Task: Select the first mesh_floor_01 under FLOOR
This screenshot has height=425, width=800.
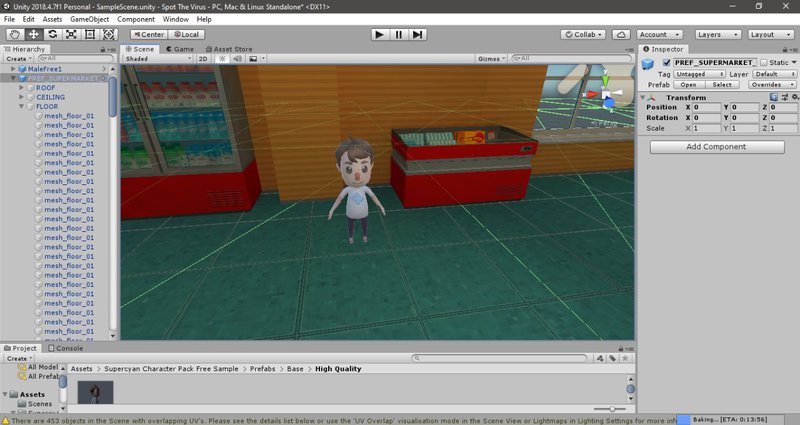Action: tap(69, 116)
